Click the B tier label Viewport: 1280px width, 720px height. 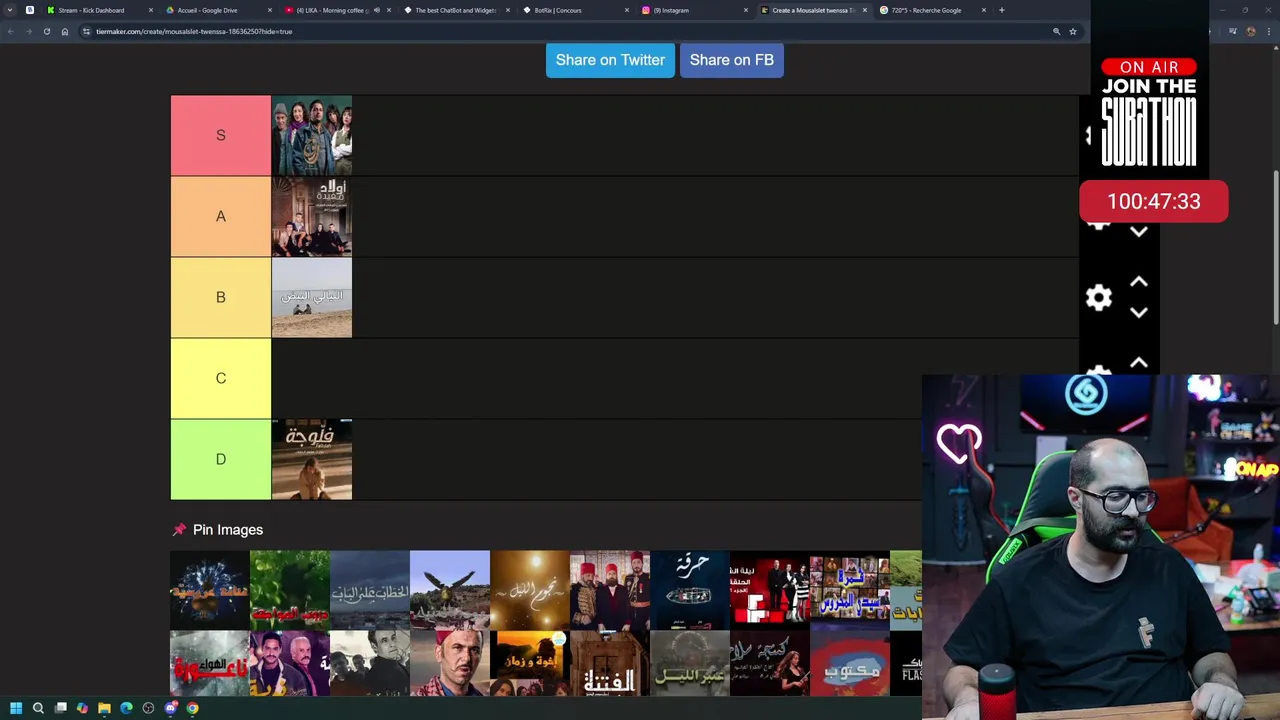(221, 297)
